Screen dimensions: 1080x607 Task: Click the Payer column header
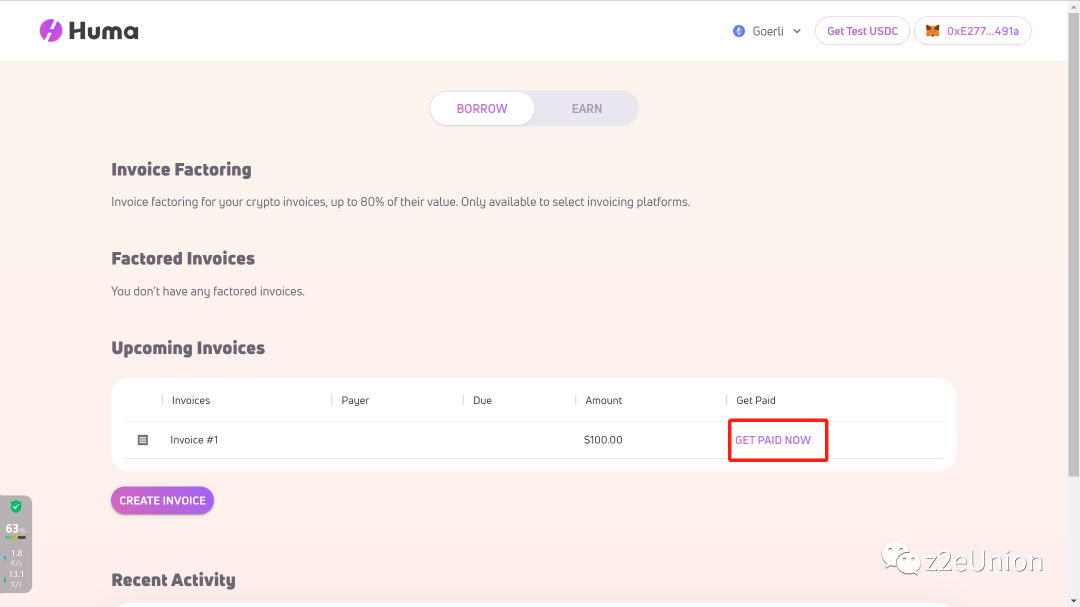coord(355,400)
